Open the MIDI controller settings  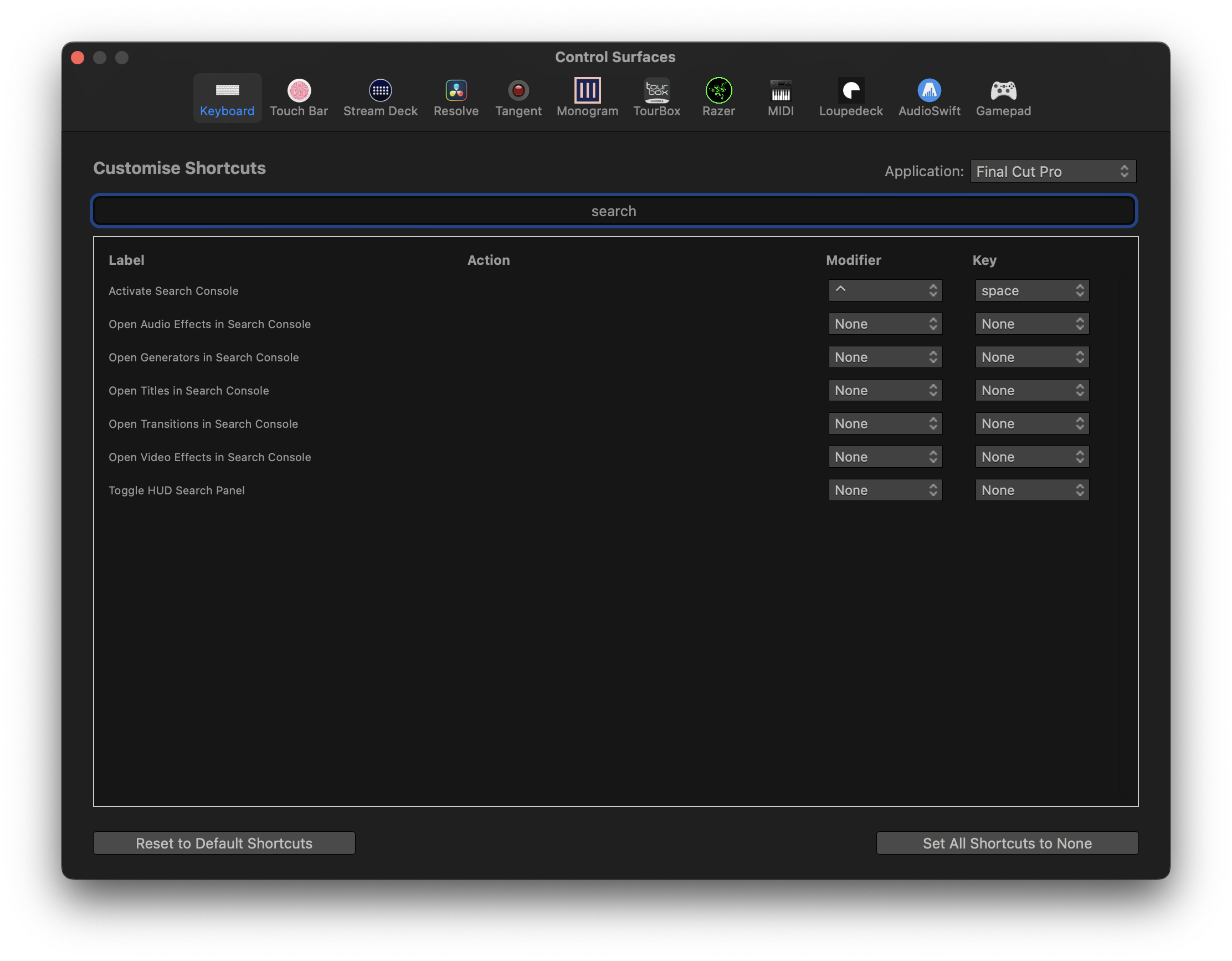780,97
